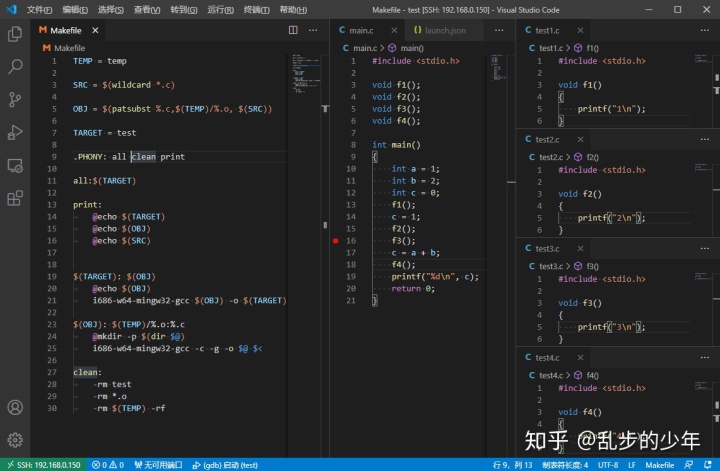Expand main() symbol breadcrumb
Image resolution: width=720 pixels, height=471 pixels.
pos(406,48)
